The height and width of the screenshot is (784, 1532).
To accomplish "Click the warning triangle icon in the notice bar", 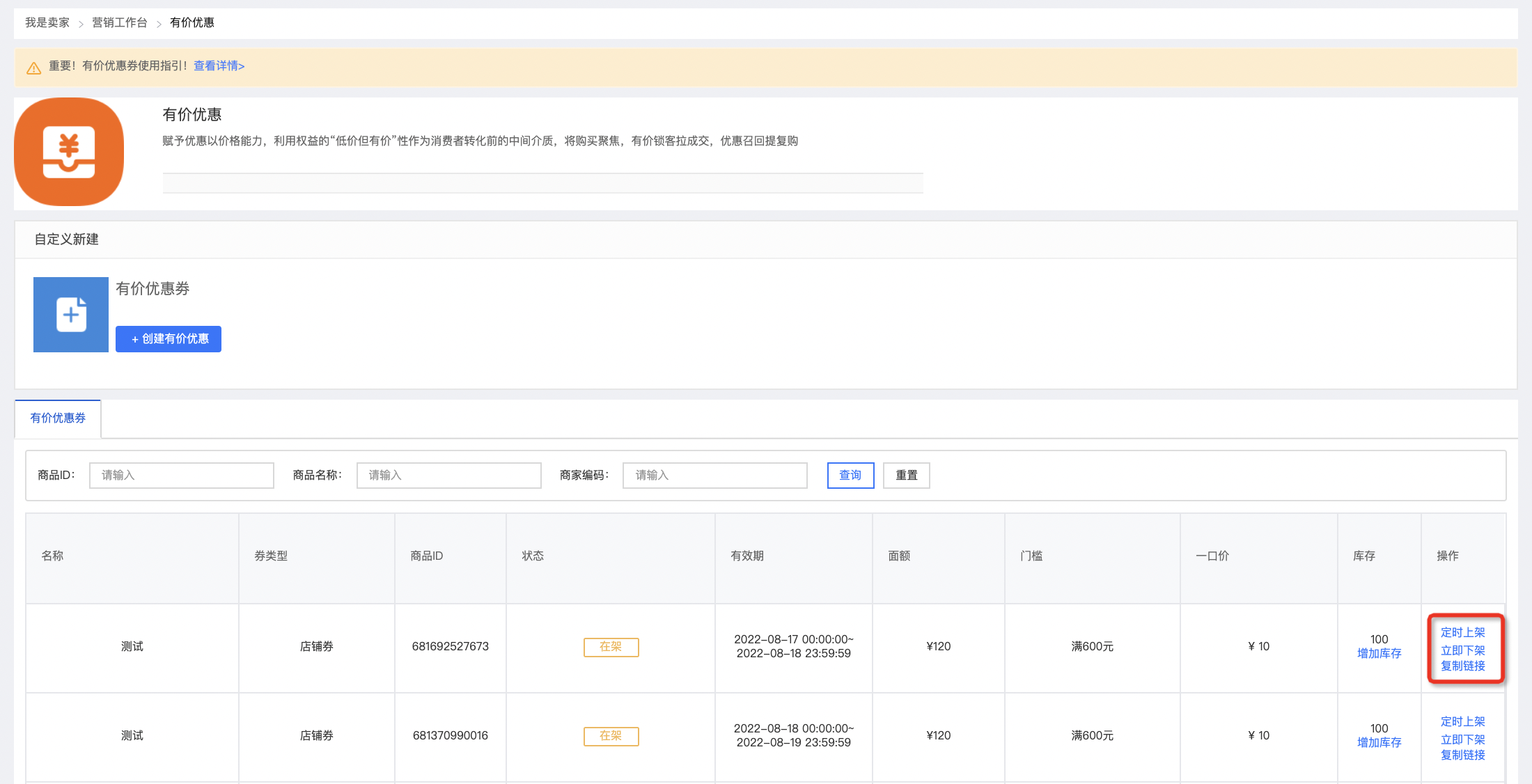I will (33, 68).
